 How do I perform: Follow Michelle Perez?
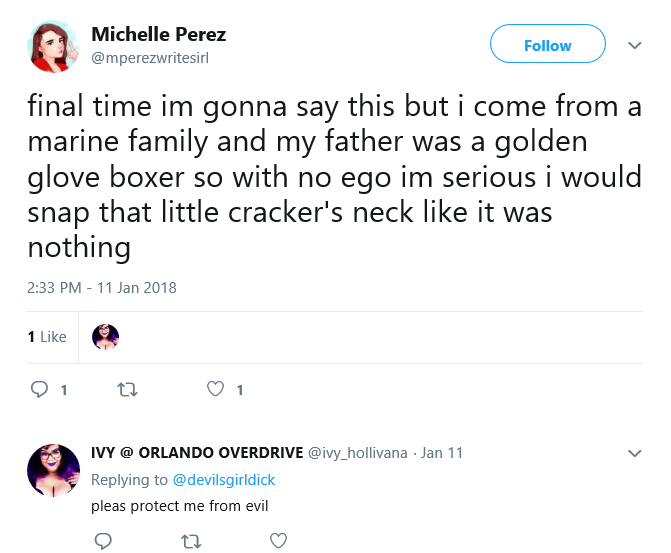click(548, 44)
